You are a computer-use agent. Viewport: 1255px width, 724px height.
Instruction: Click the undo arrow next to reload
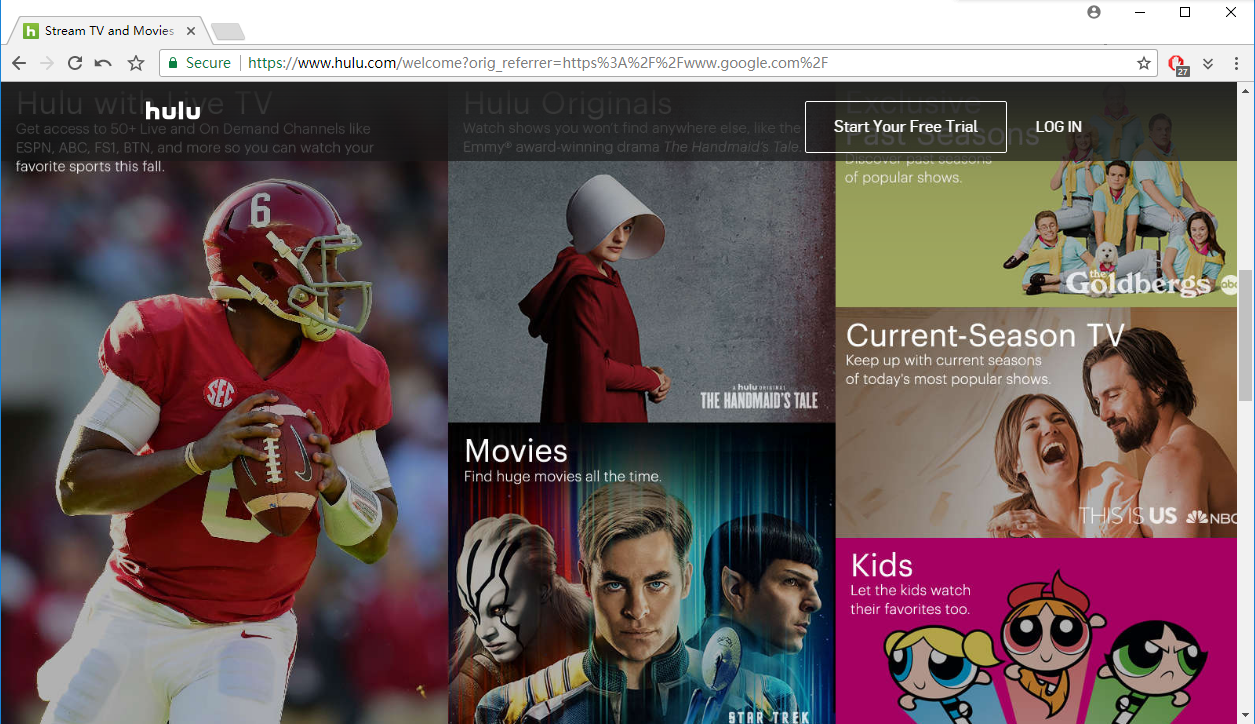pyautogui.click(x=103, y=63)
